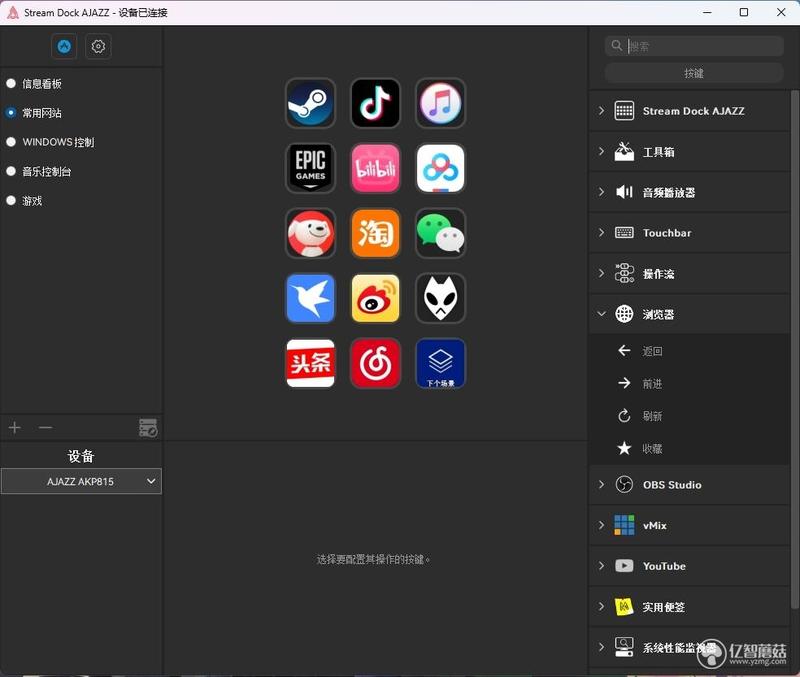Click the iTunes music key icon
800x677 pixels.
pos(441,103)
